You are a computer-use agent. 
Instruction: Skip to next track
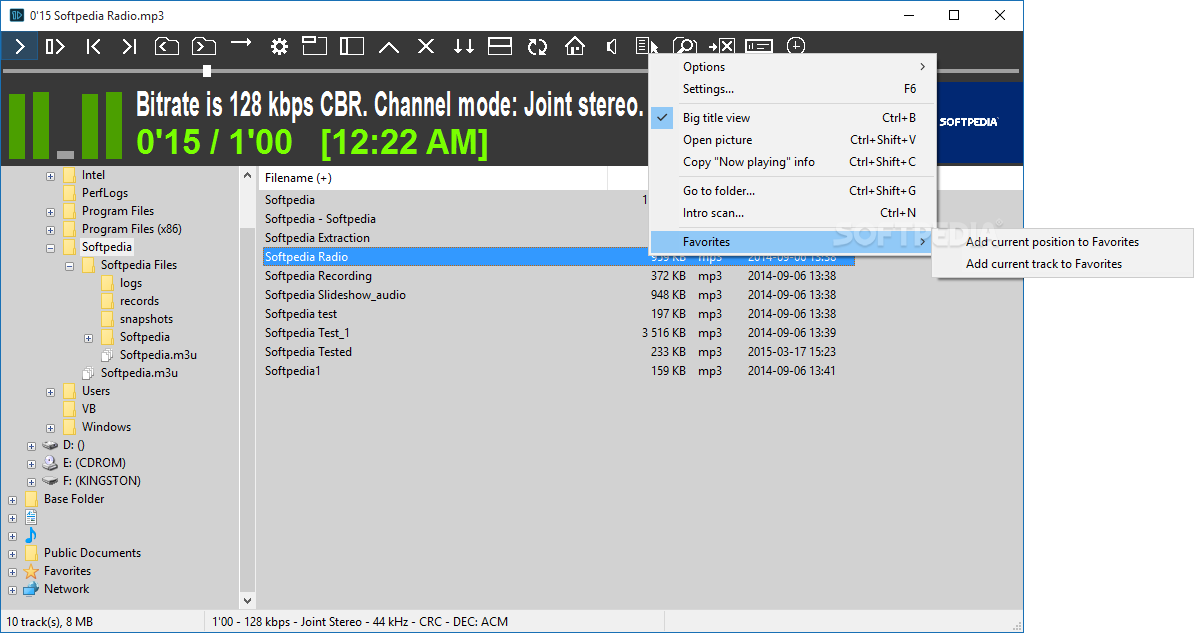[129, 46]
